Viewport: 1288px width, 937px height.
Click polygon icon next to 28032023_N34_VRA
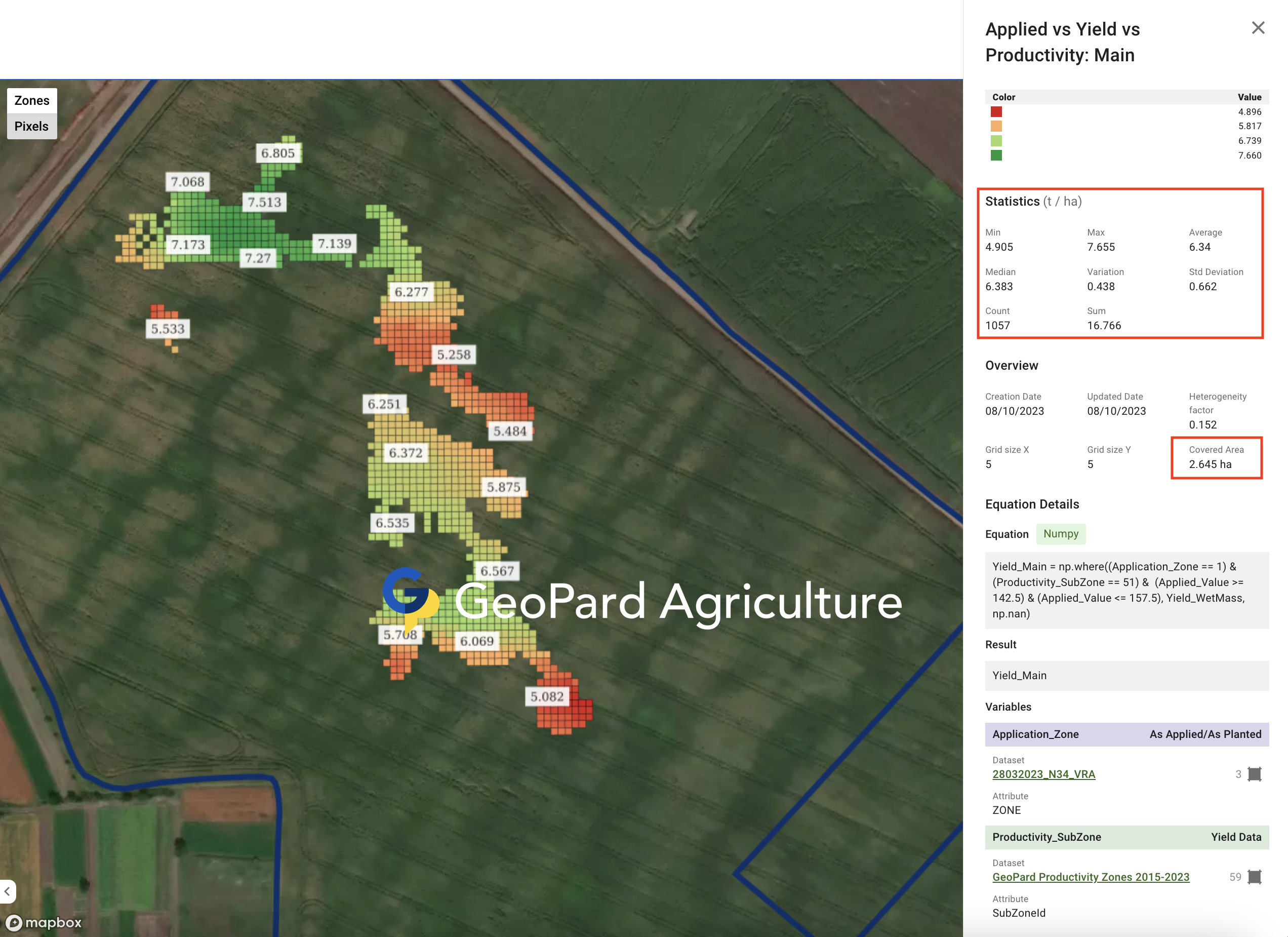click(1254, 774)
